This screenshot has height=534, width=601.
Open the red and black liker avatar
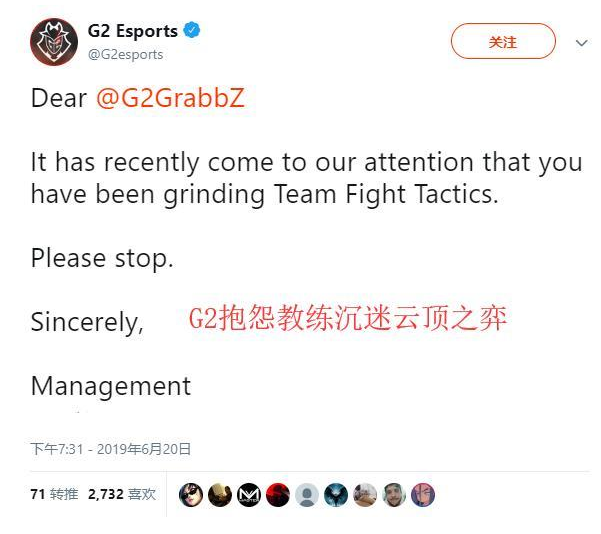[x=278, y=495]
